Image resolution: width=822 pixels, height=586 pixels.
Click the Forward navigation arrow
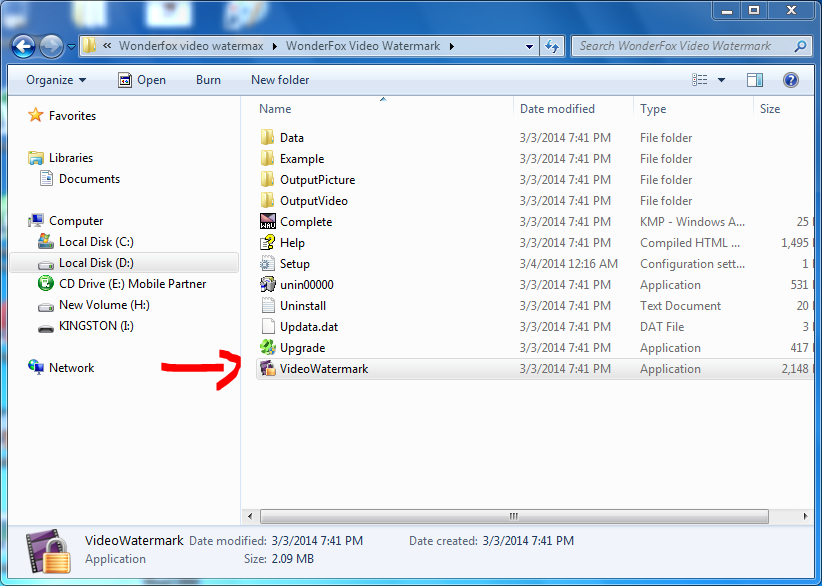click(51, 47)
